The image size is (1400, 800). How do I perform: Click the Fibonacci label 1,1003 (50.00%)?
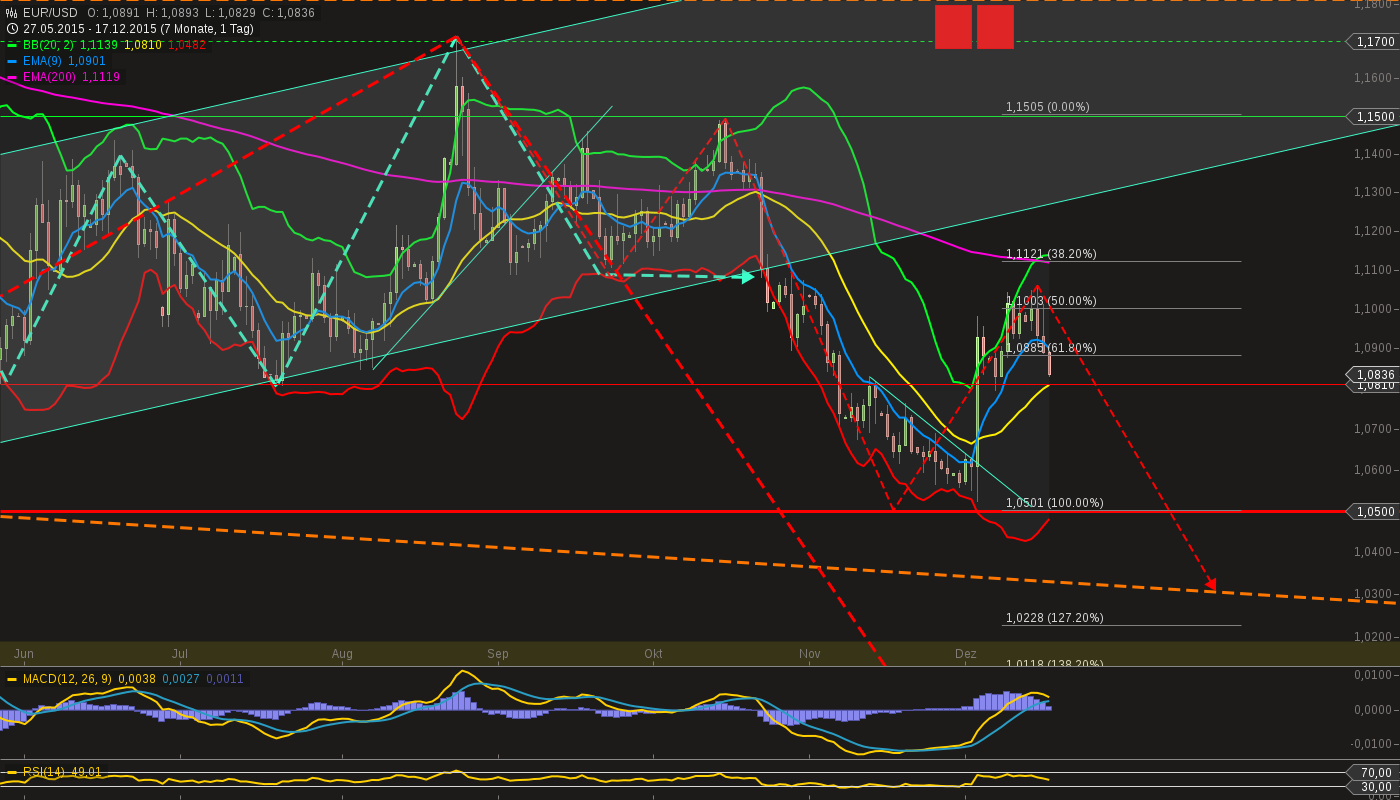(x=1051, y=301)
